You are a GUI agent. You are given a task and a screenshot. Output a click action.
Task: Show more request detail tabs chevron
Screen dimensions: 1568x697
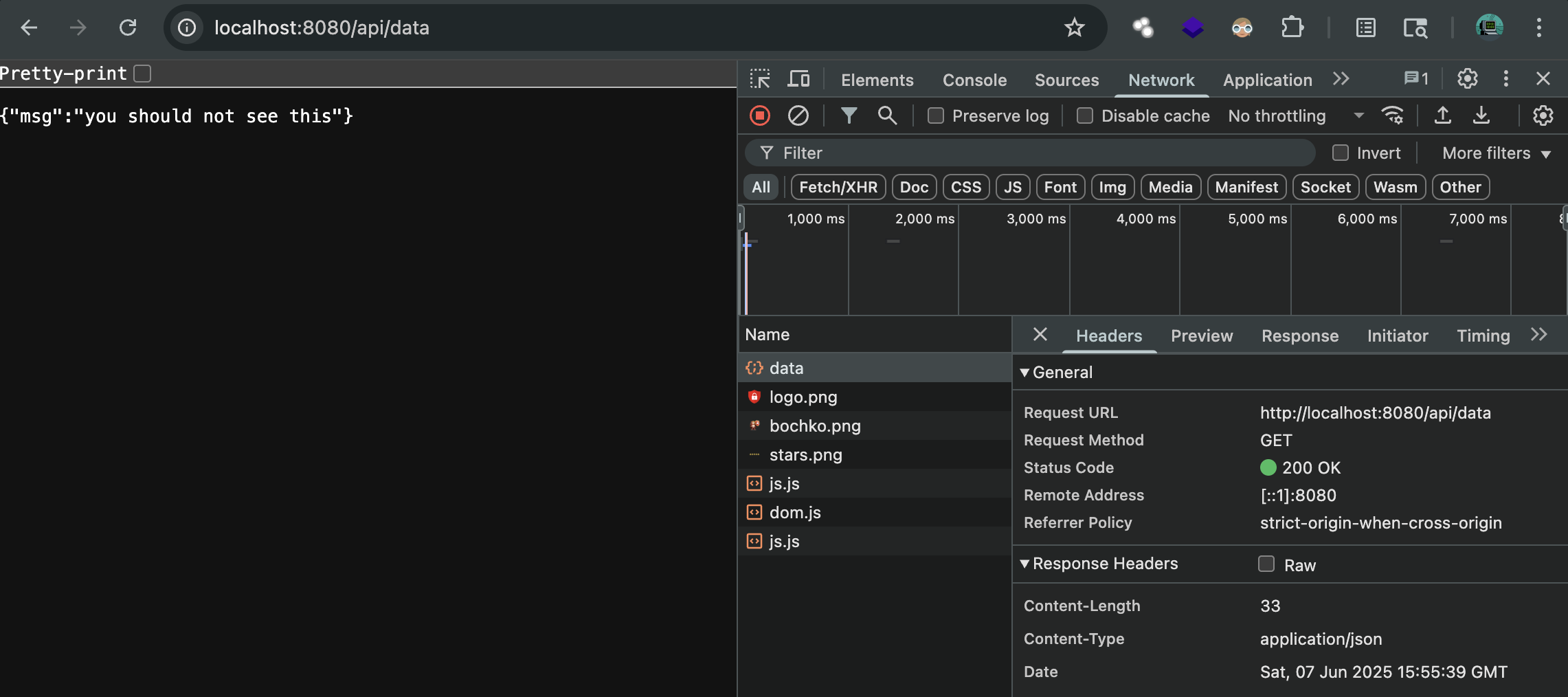tap(1539, 335)
